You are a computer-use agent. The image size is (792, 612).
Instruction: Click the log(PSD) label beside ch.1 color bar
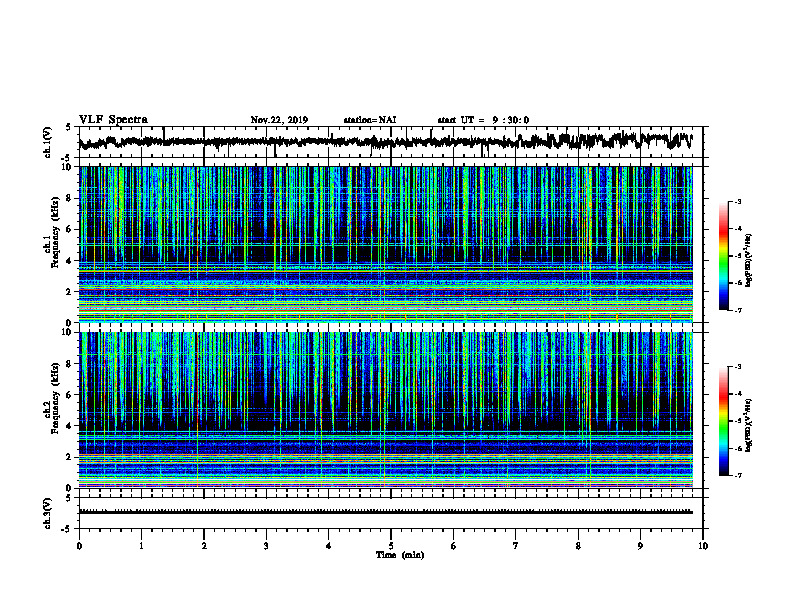(749, 261)
